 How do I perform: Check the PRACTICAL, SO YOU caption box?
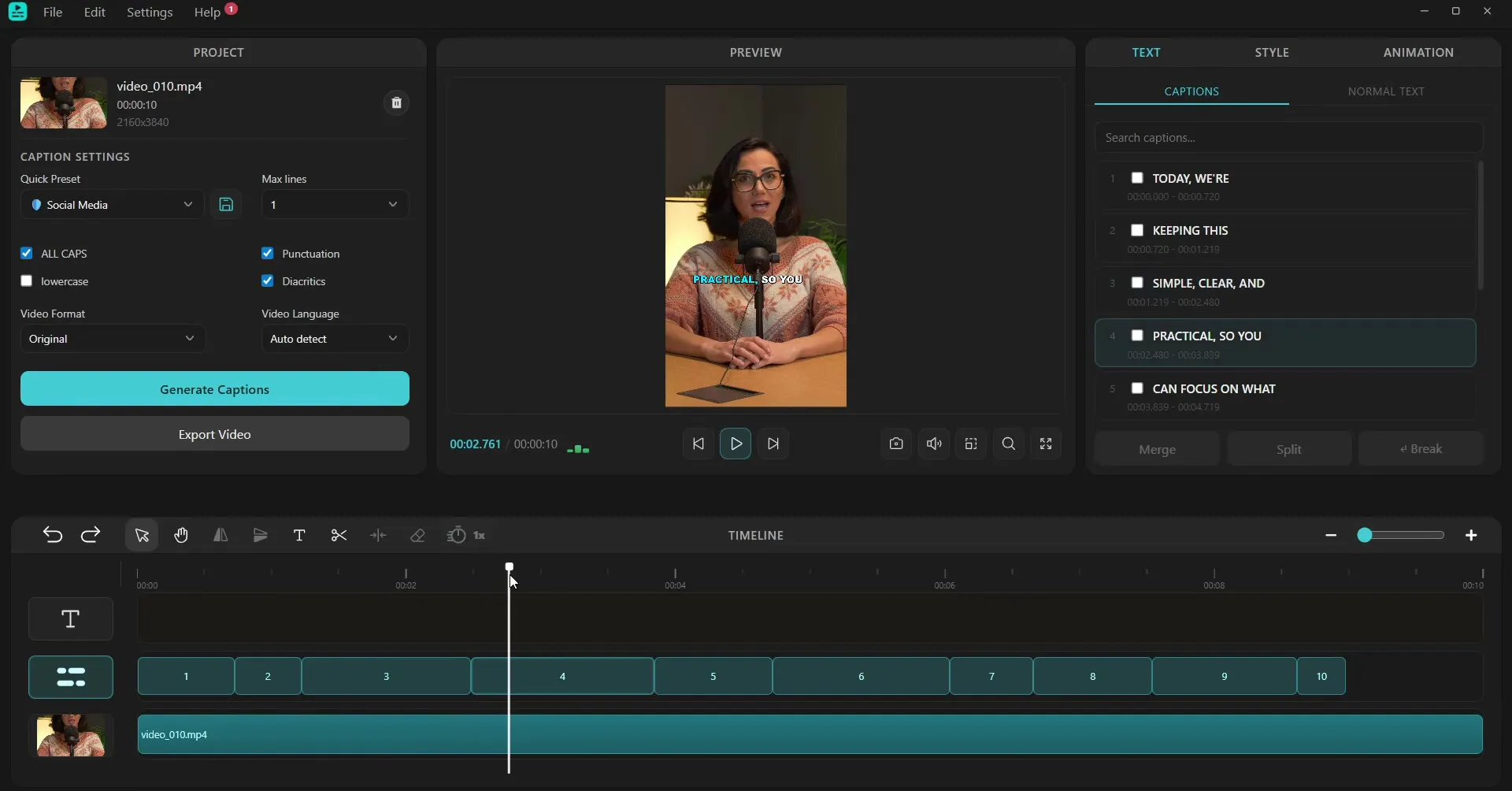tap(1137, 336)
